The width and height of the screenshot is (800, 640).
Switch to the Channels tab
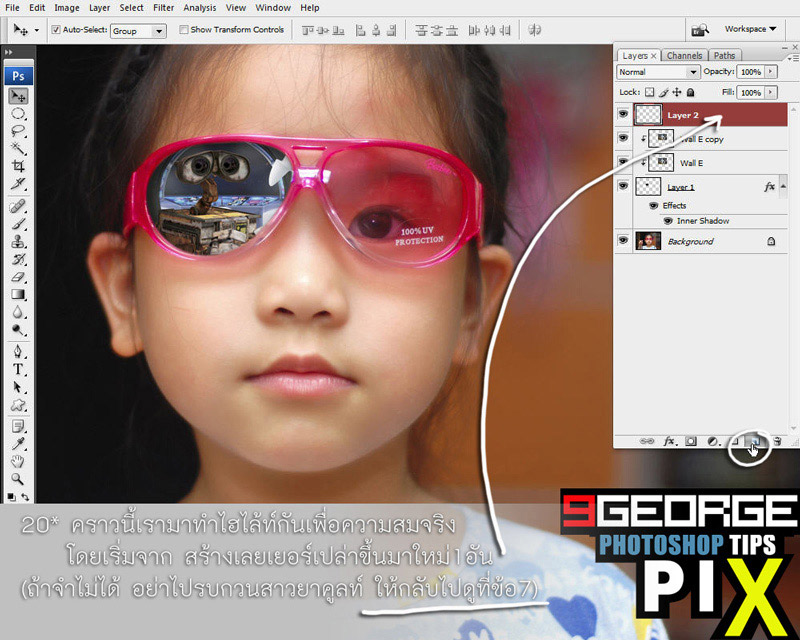[684, 56]
